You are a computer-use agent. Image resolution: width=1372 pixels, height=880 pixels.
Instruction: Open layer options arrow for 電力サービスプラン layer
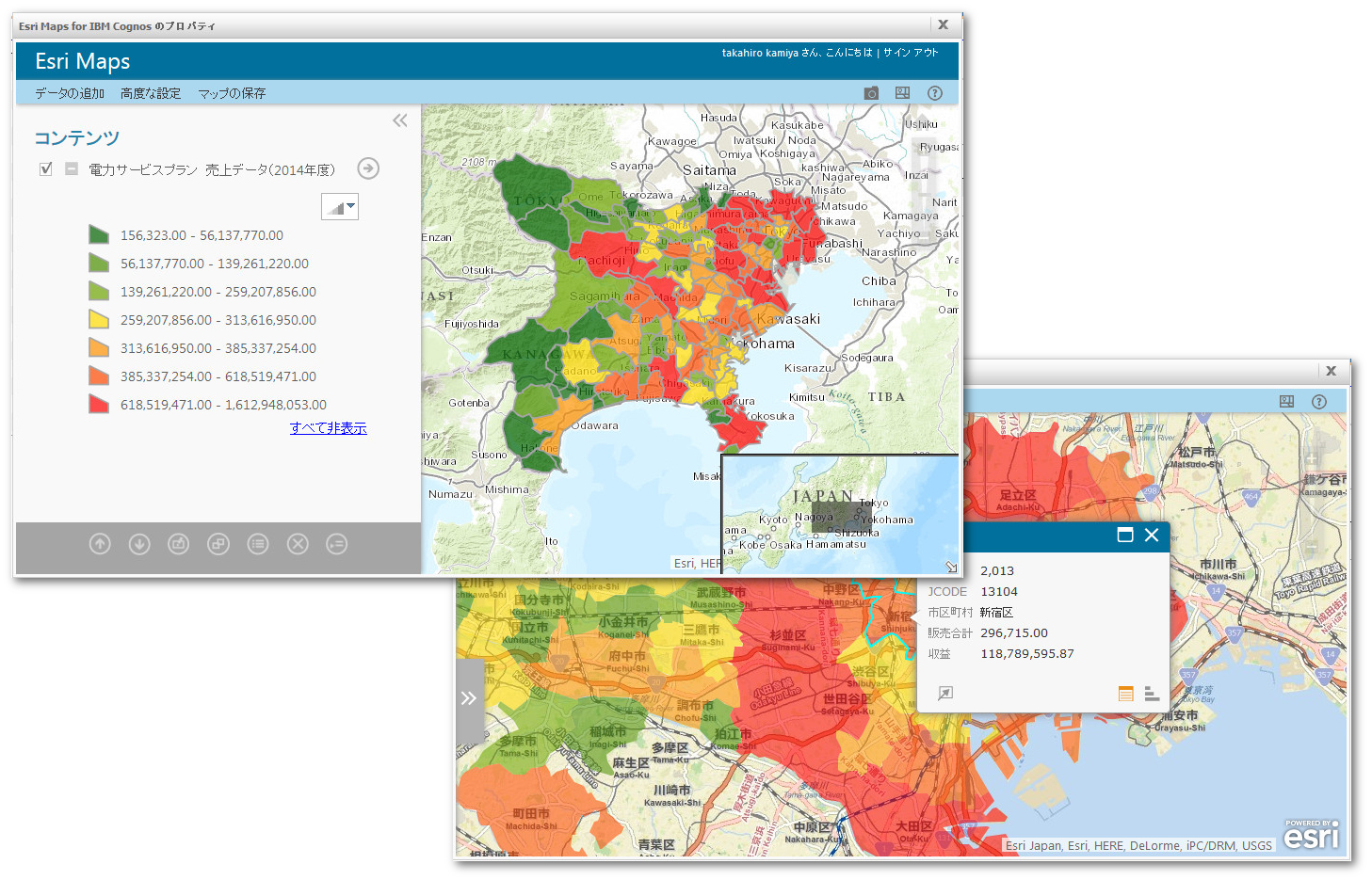pos(368,168)
